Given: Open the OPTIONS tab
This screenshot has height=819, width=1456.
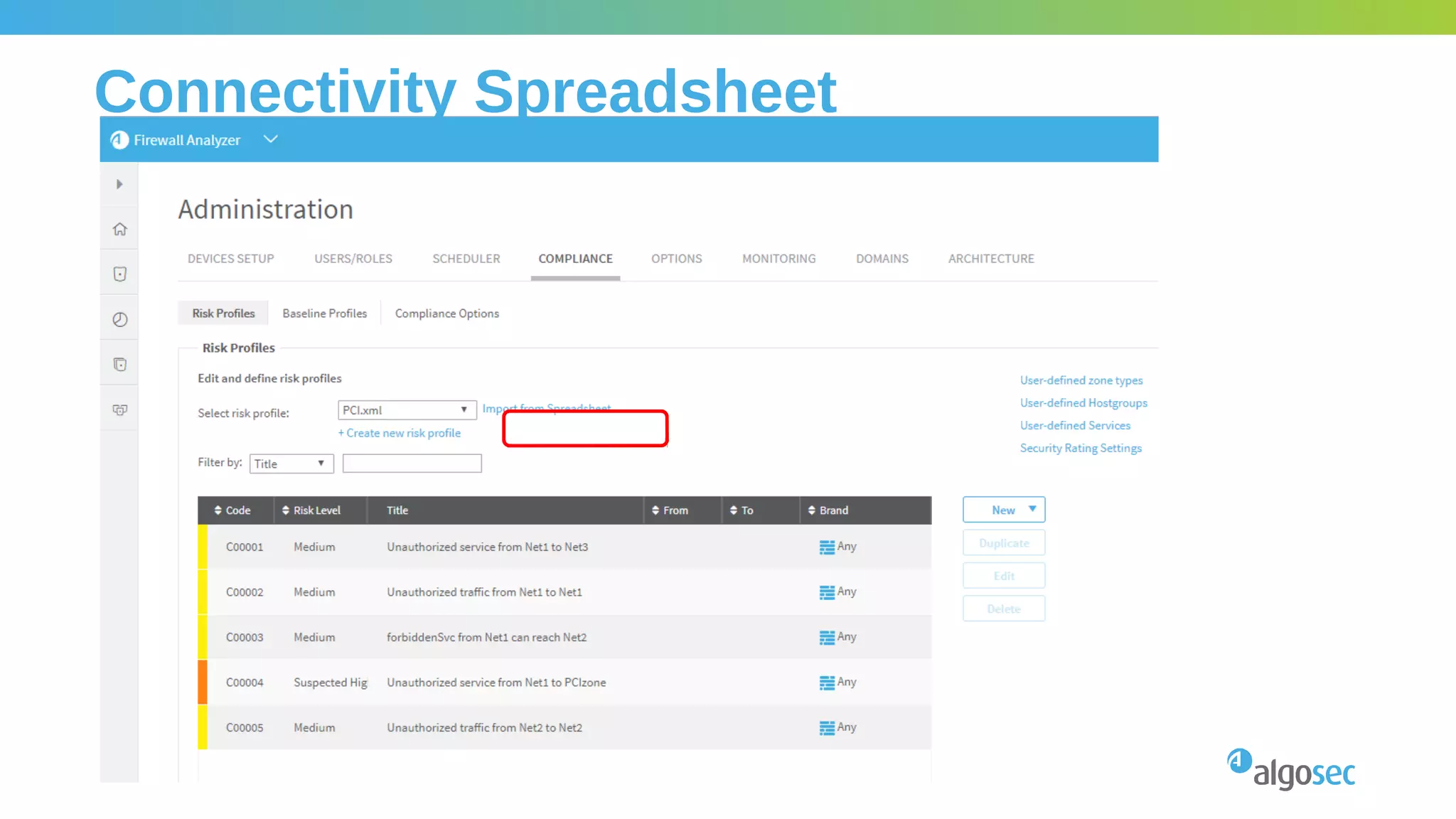Looking at the screenshot, I should [676, 259].
